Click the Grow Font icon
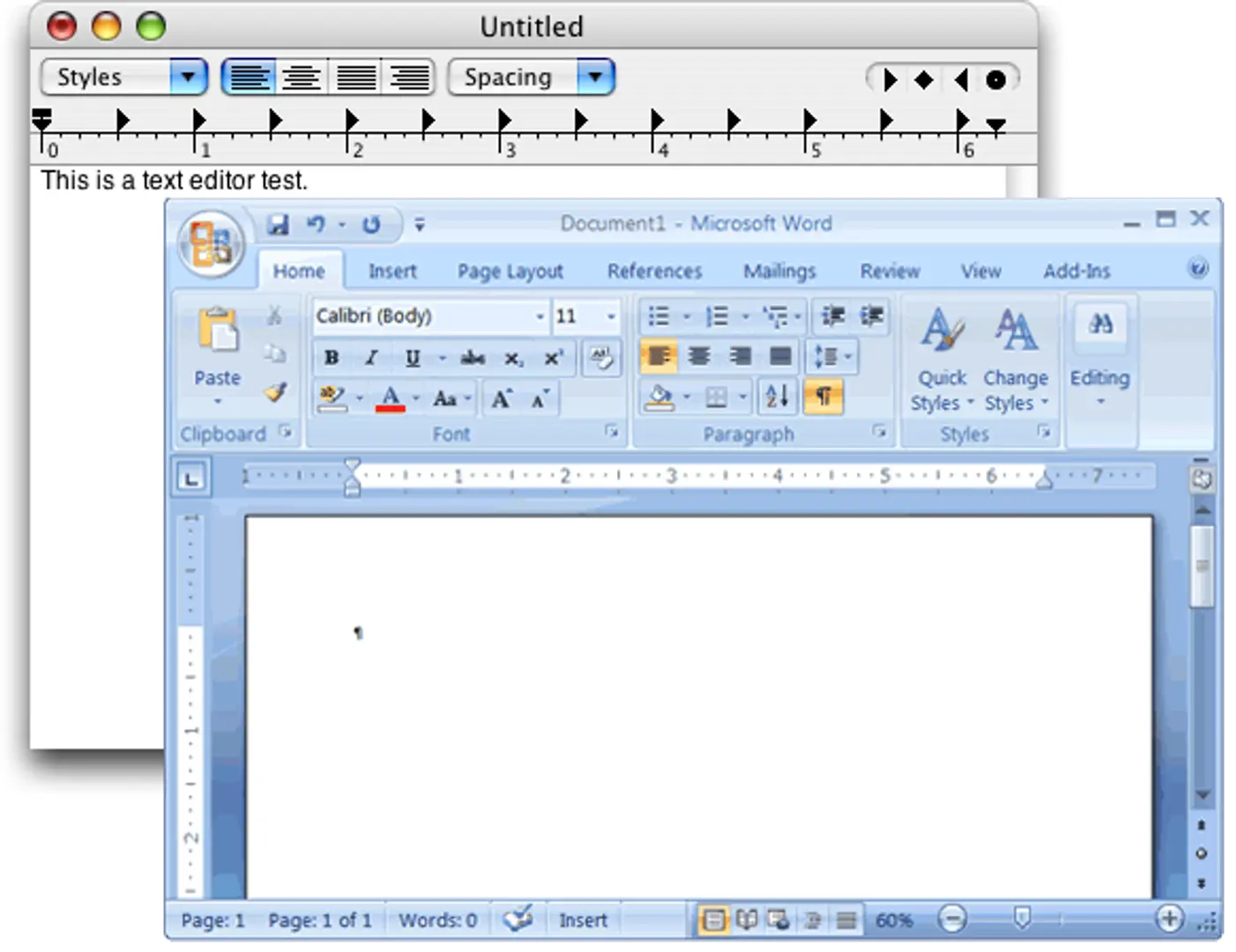1236x952 pixels. (502, 398)
